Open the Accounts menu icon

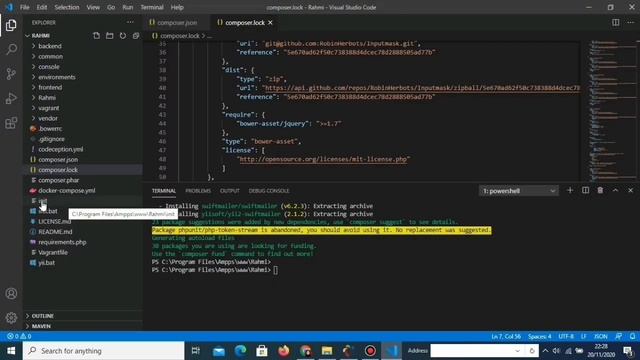(x=11, y=293)
